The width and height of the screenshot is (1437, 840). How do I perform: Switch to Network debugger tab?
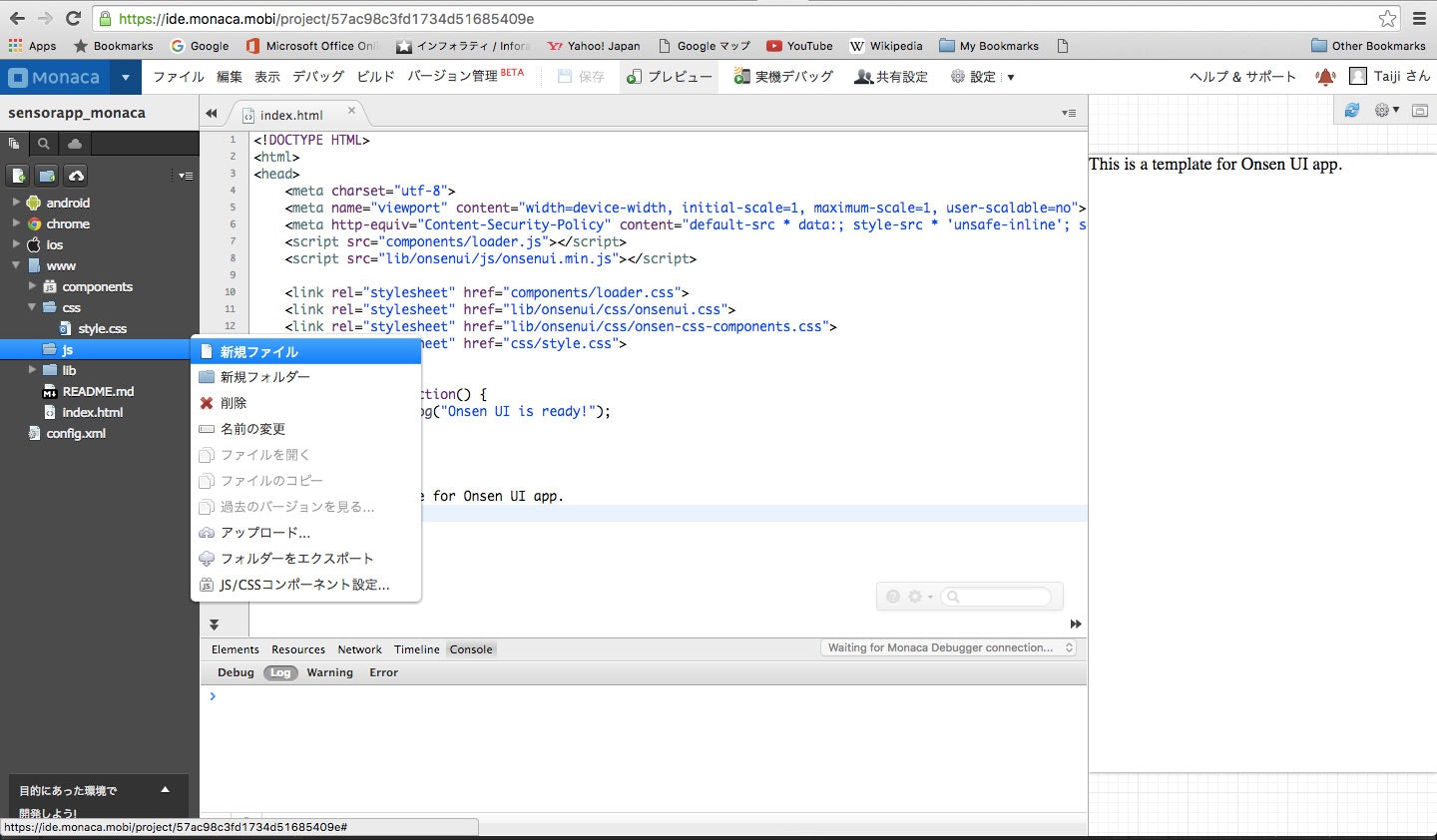point(360,649)
